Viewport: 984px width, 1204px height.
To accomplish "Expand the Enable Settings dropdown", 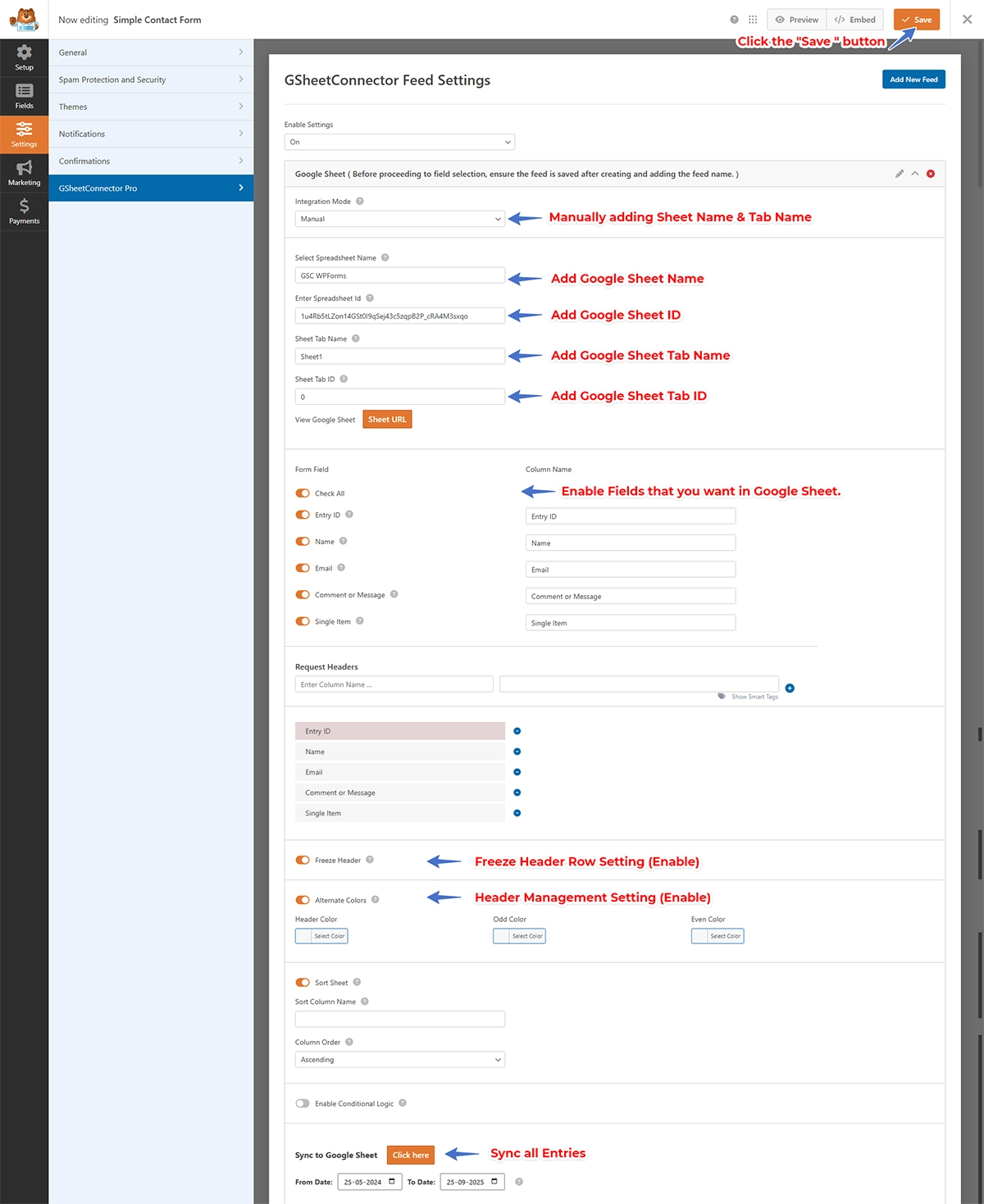I will pos(399,142).
